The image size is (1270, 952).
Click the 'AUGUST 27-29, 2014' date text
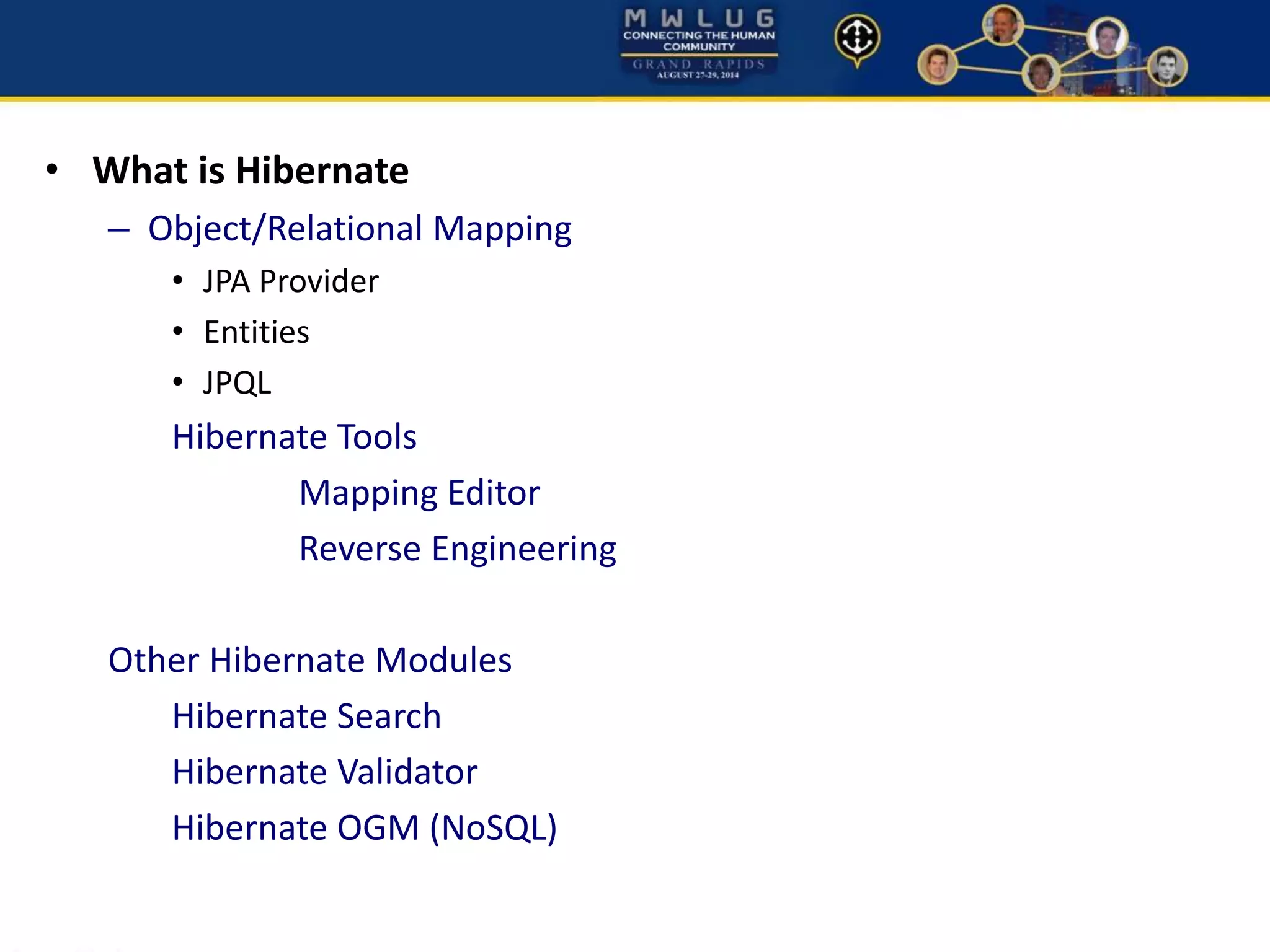coord(698,75)
